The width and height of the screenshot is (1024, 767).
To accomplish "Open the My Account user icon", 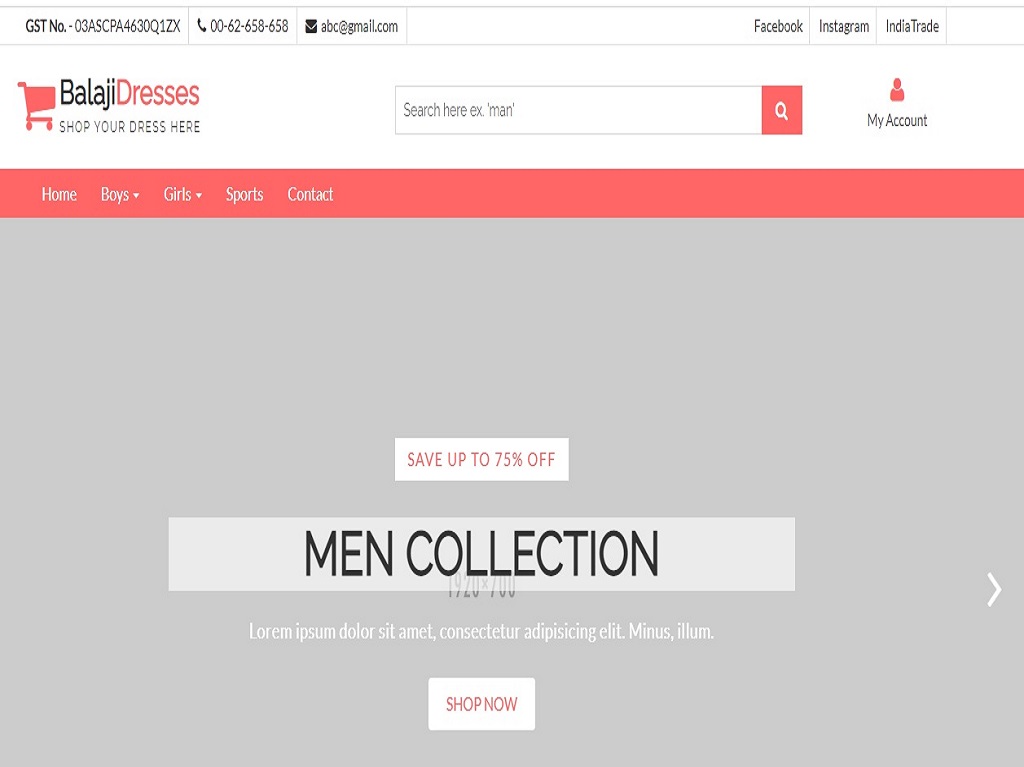I will (x=897, y=90).
